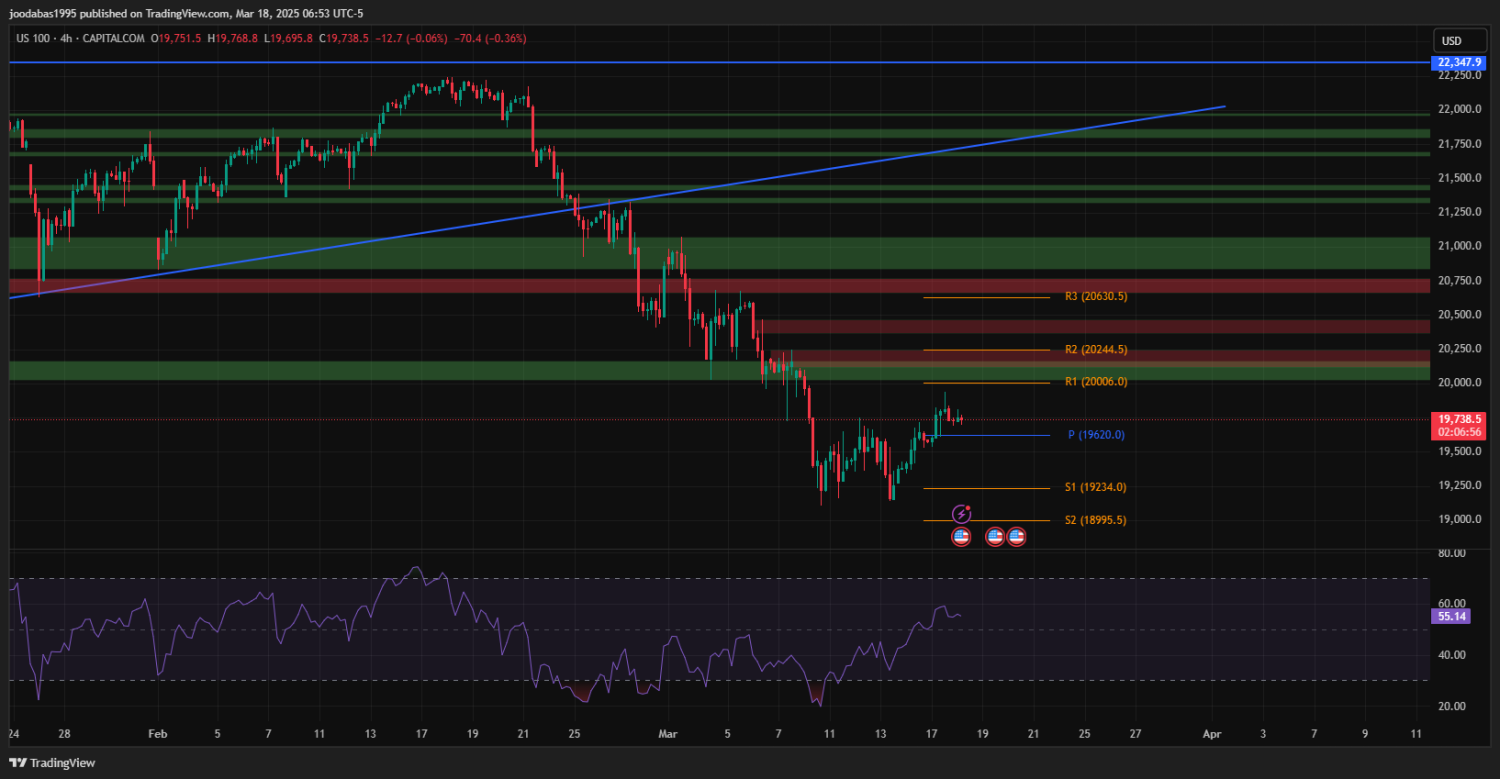Select the purple 55.14 RSI value label
The image size is (1500, 779).
pyautogui.click(x=1453, y=616)
